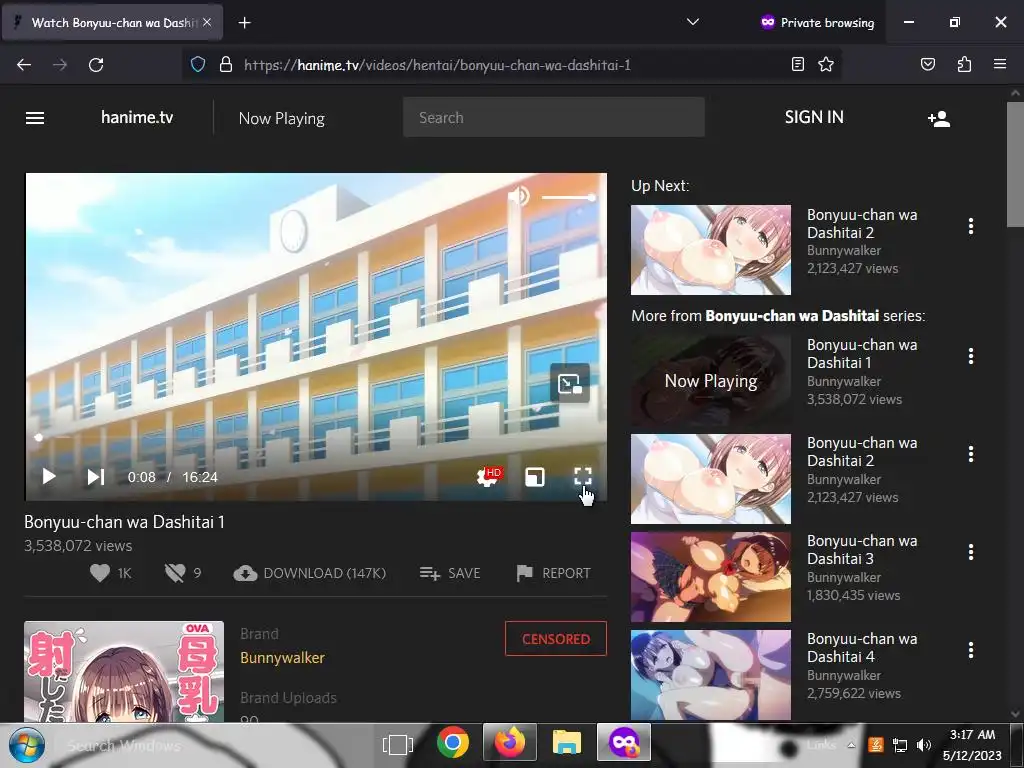Viewport: 1024px width, 768px height.
Task: Open the Now Playing header link
Action: pyautogui.click(x=281, y=118)
